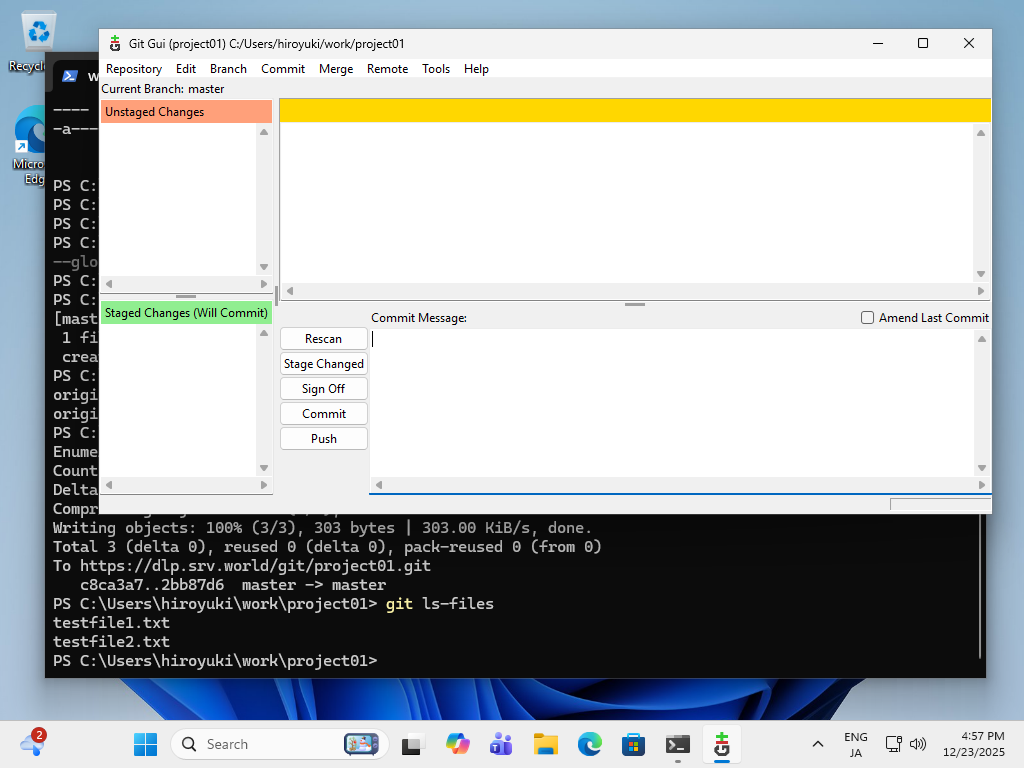Click the Git Gui icon in the title bar
This screenshot has height=768, width=1024.
click(x=113, y=43)
